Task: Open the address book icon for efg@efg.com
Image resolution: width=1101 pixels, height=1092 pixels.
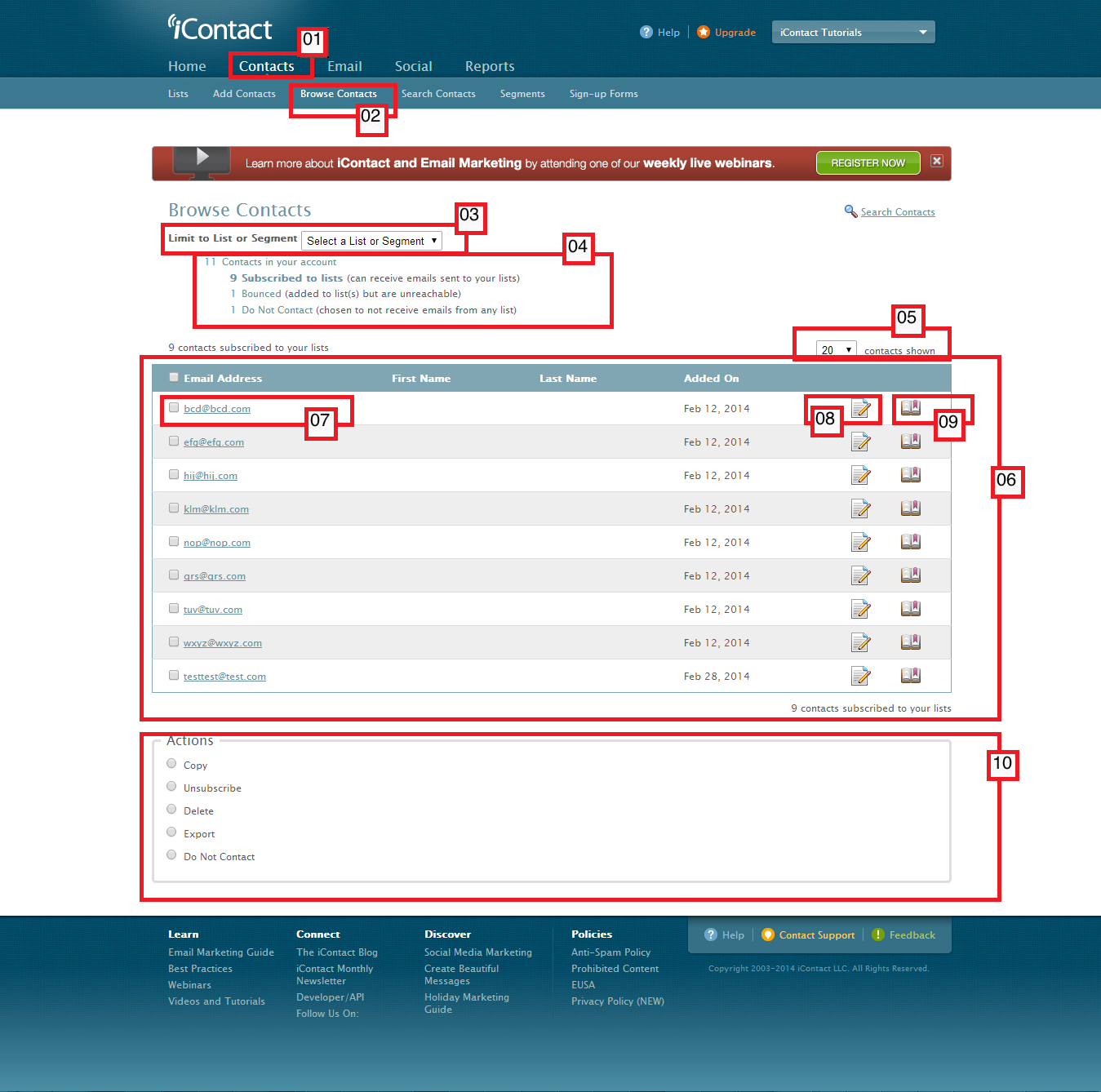Action: (x=910, y=441)
